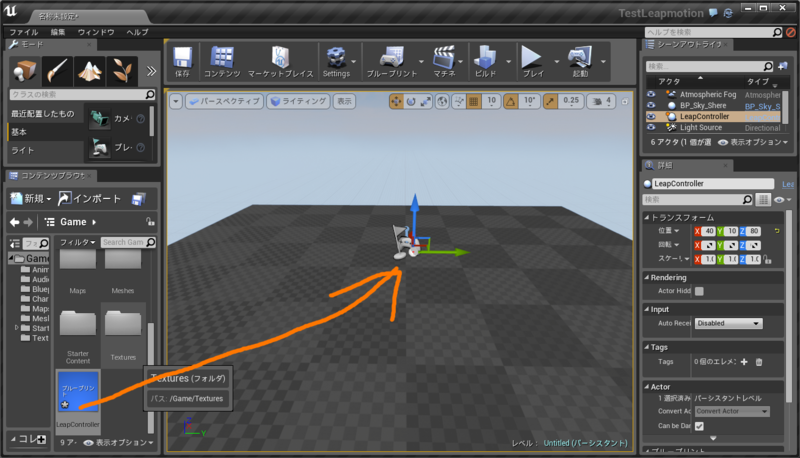Click the Import (インポート) button
Viewport: 800px width, 458px height.
(89, 198)
